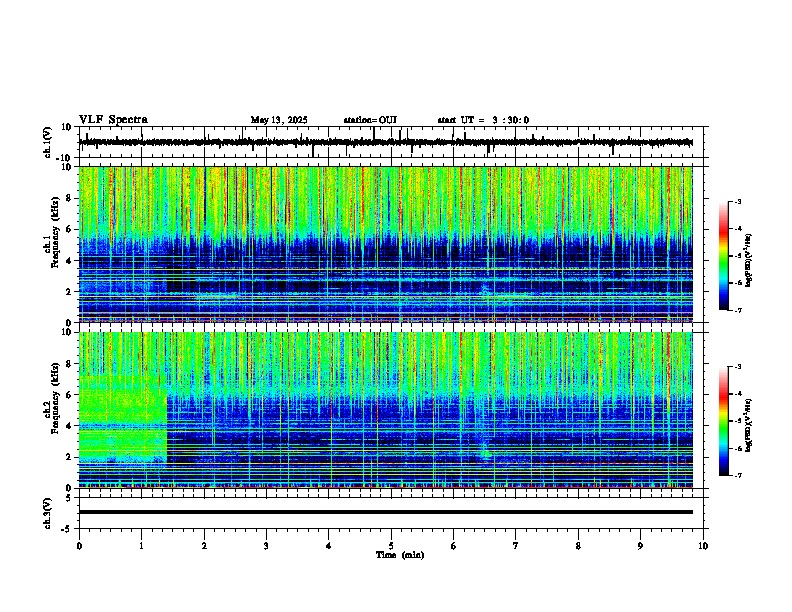The height and width of the screenshot is (612, 792).
Task: Click the "-3" label on ch.1 color scale
Action: click(x=737, y=201)
